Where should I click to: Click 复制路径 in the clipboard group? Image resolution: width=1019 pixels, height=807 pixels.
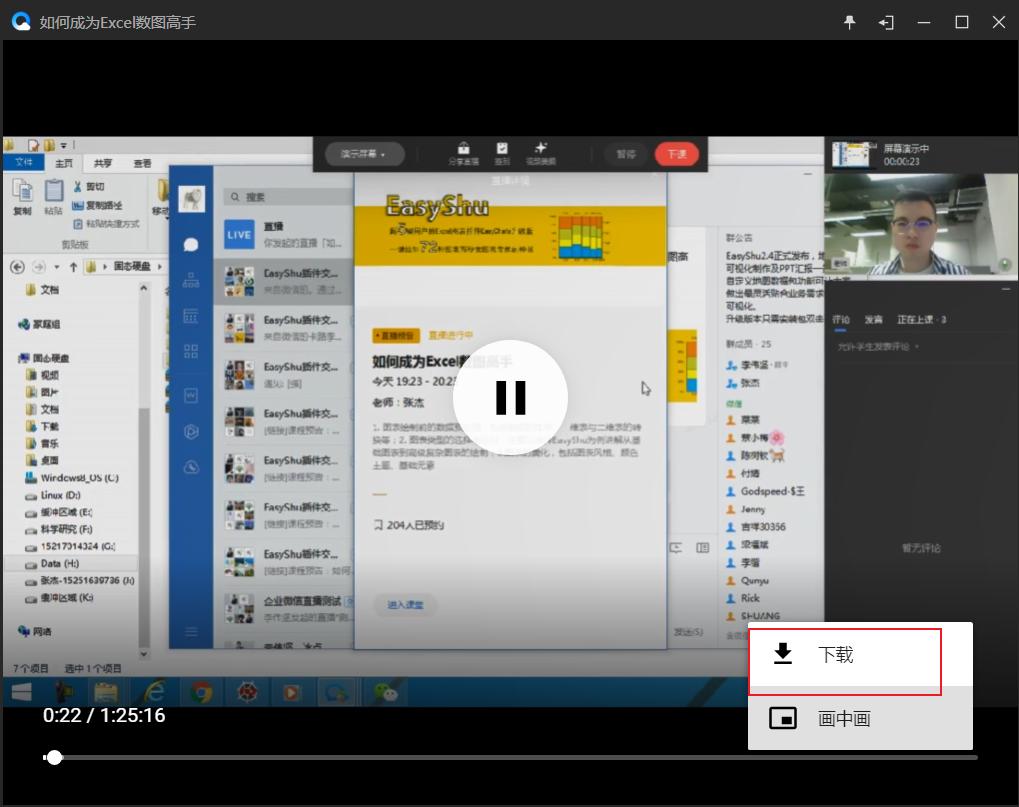[97, 205]
